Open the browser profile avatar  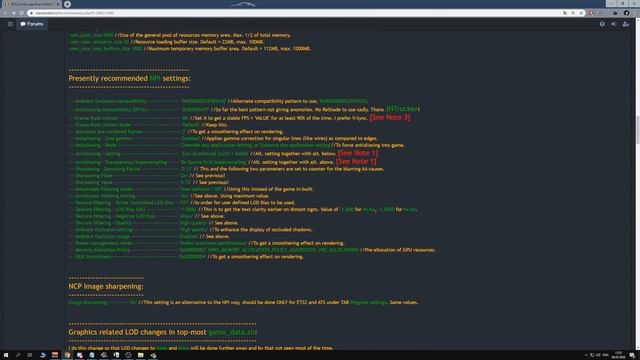click(x=627, y=13)
